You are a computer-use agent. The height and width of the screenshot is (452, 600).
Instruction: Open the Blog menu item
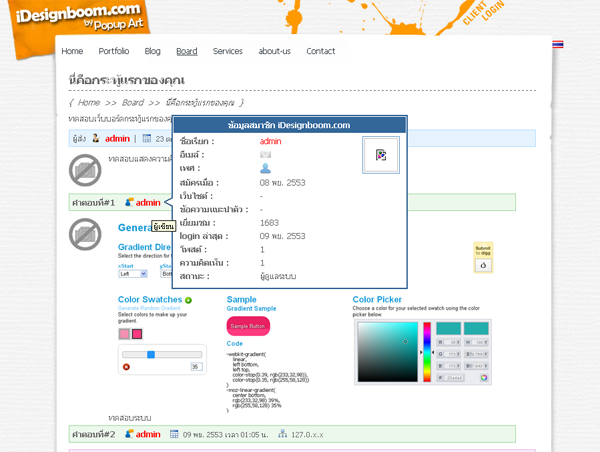pos(152,51)
